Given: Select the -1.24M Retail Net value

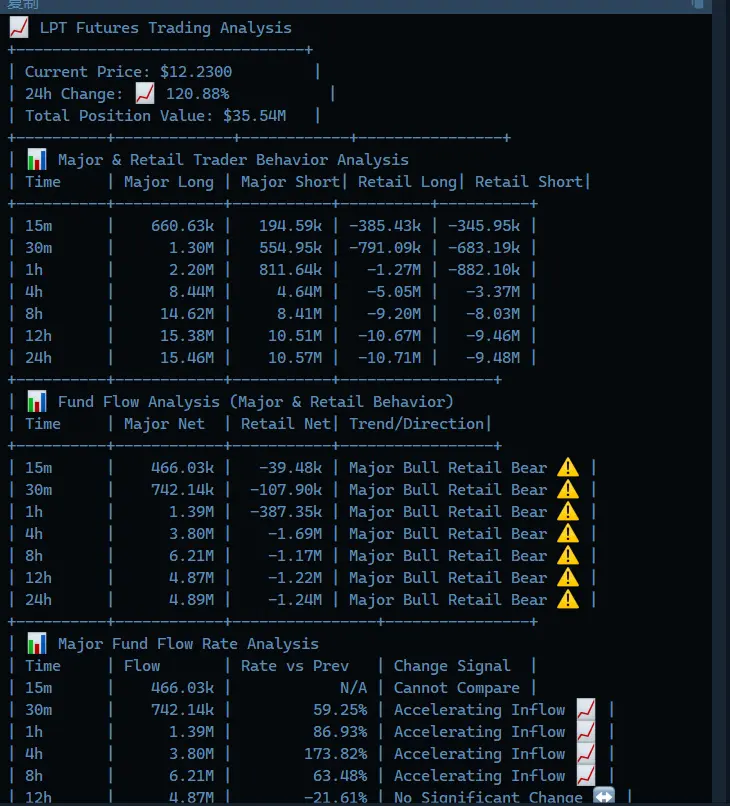Looking at the screenshot, I should click(x=295, y=599).
